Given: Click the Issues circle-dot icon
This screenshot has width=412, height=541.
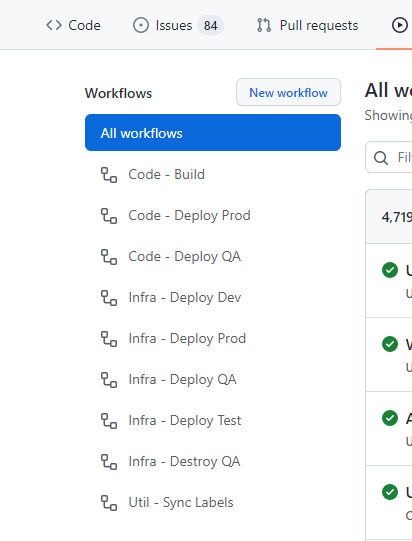Looking at the screenshot, I should coord(141,25).
